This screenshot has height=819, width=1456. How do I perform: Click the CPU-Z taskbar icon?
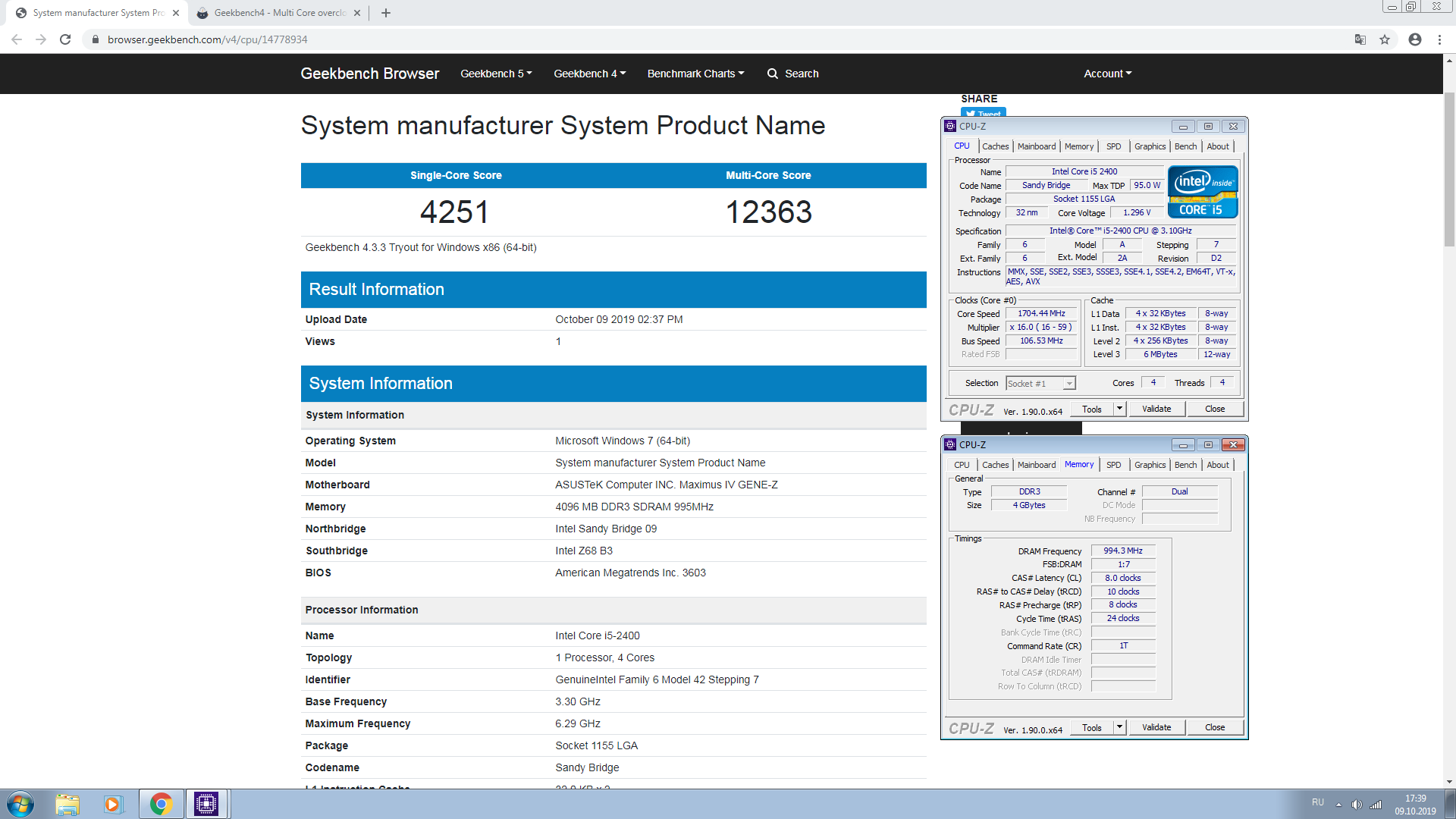[206, 804]
